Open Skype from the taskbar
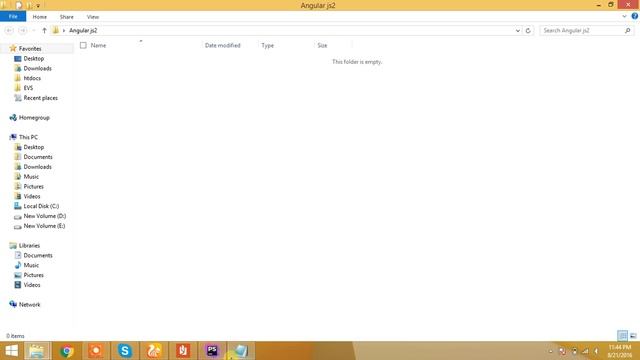The width and height of the screenshot is (640, 360). click(124, 351)
